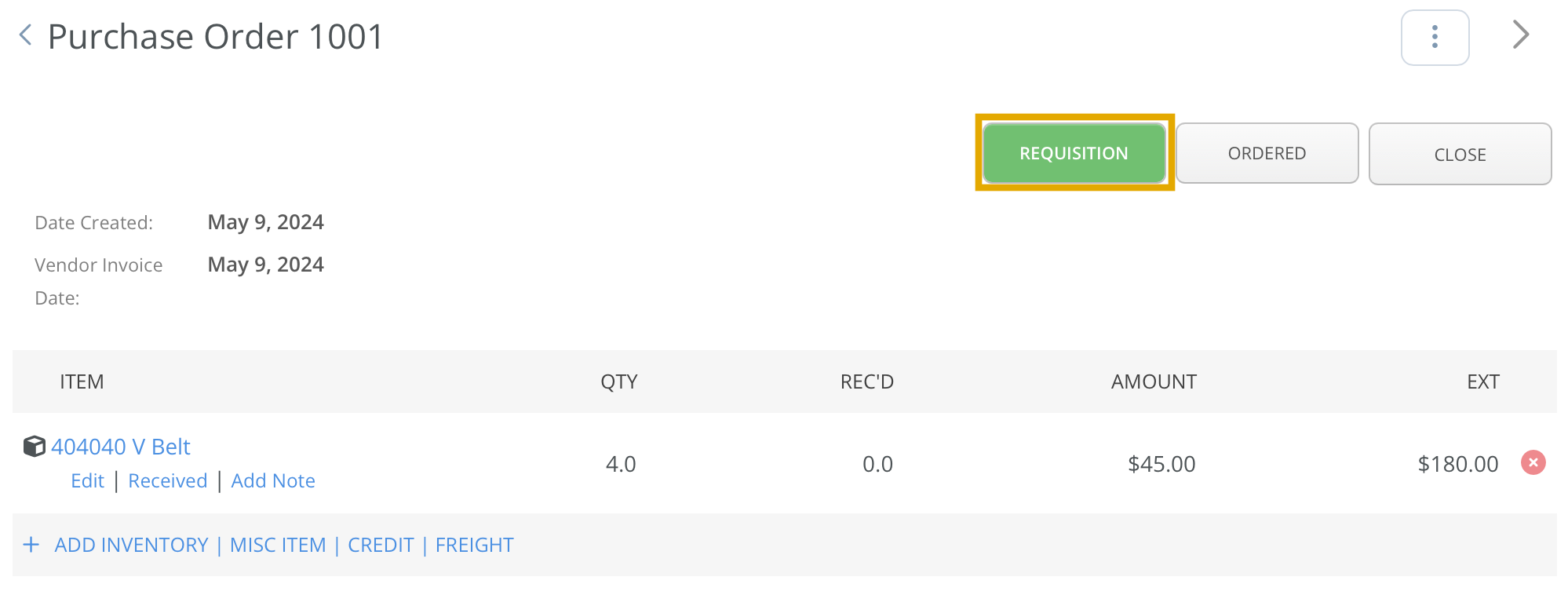The width and height of the screenshot is (1568, 606).
Task: Click ADD INVENTORY link
Action: click(x=131, y=545)
